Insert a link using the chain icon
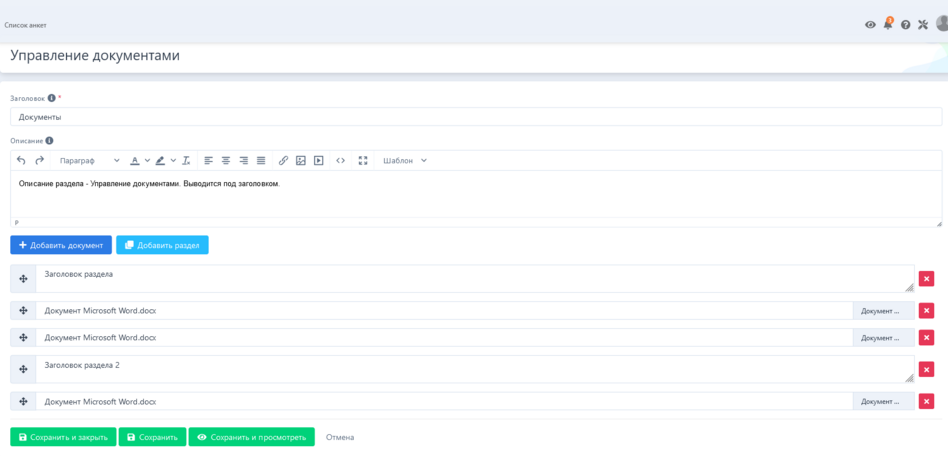The height and width of the screenshot is (456, 948). [x=283, y=161]
